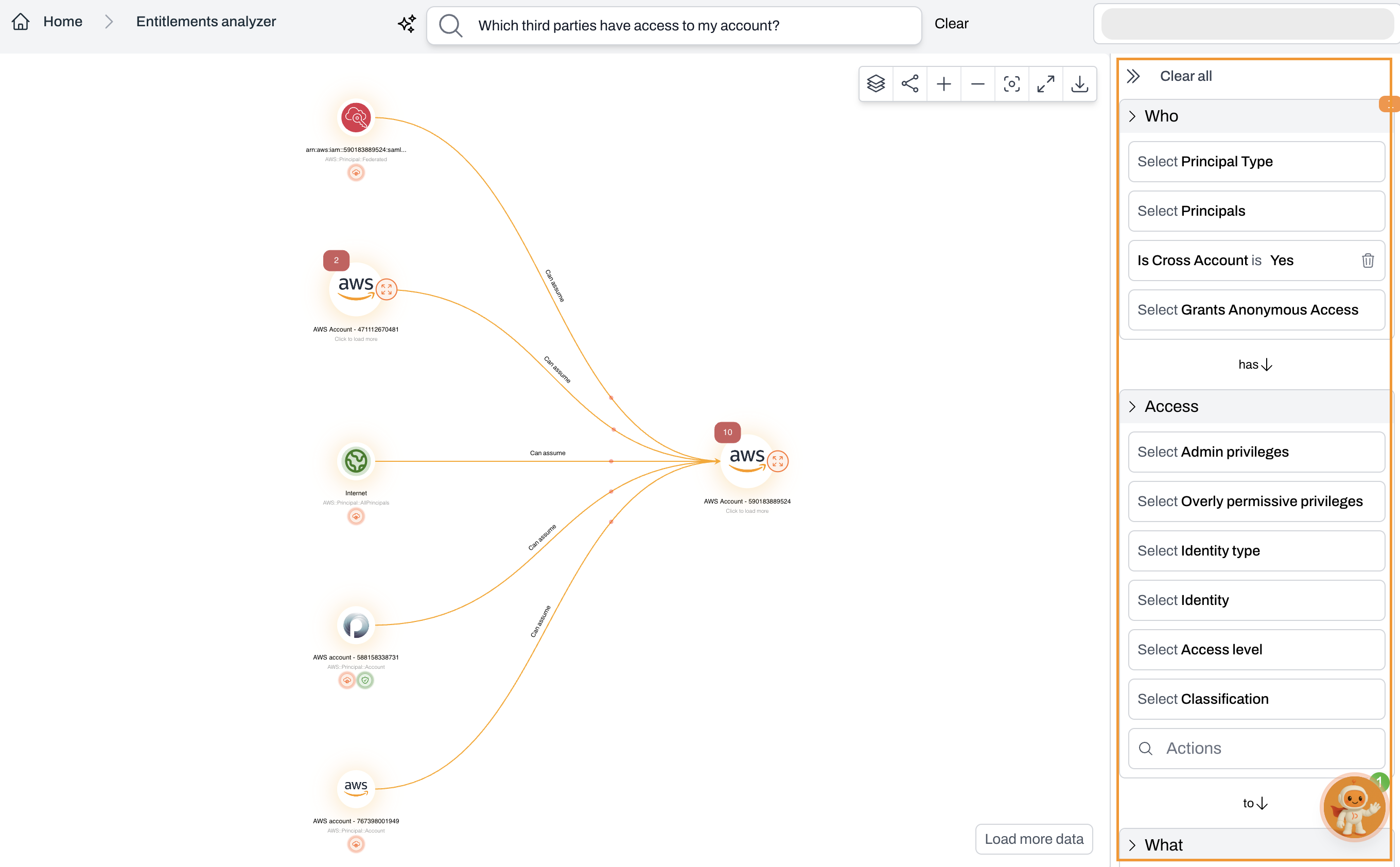Click the orange tab handle on filter panel edge
Image resolution: width=1400 pixels, height=867 pixels.
1390,105
